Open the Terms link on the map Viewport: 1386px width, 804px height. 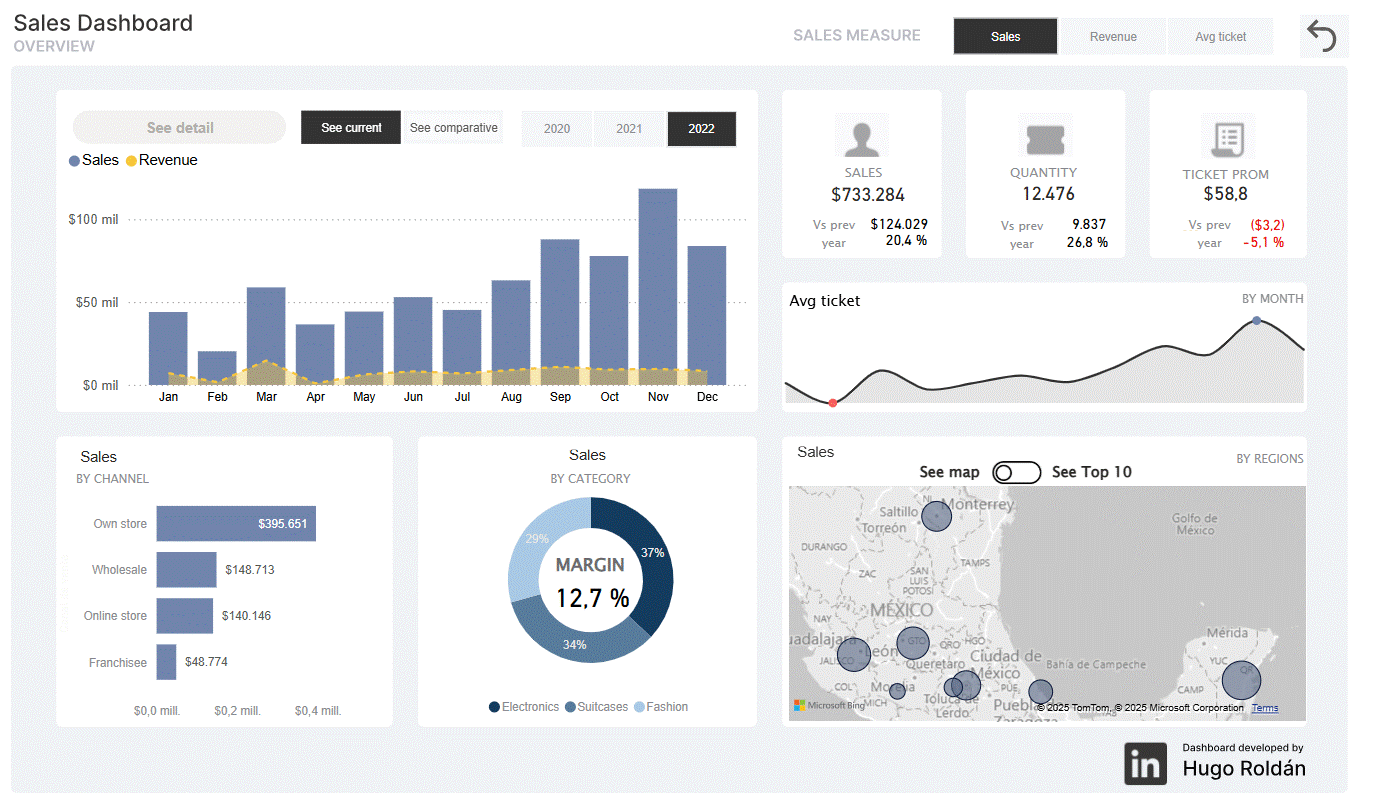pyautogui.click(x=1264, y=708)
